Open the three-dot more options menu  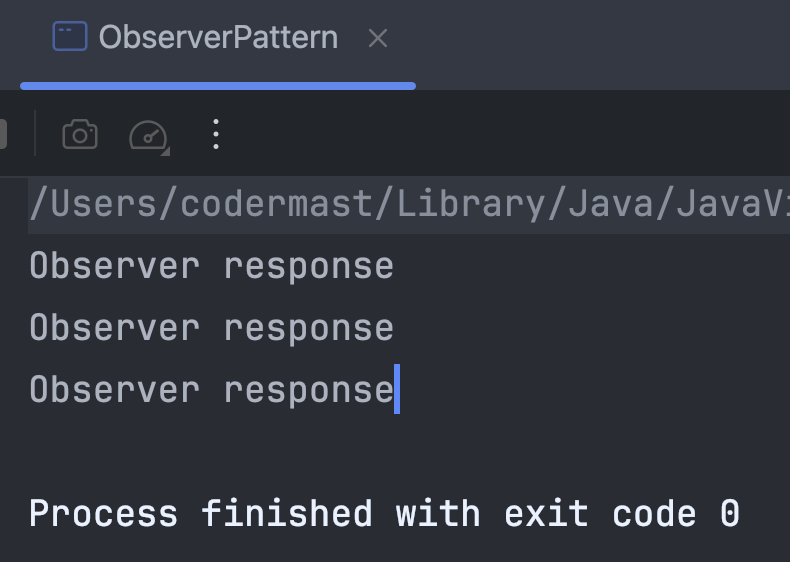(x=216, y=134)
